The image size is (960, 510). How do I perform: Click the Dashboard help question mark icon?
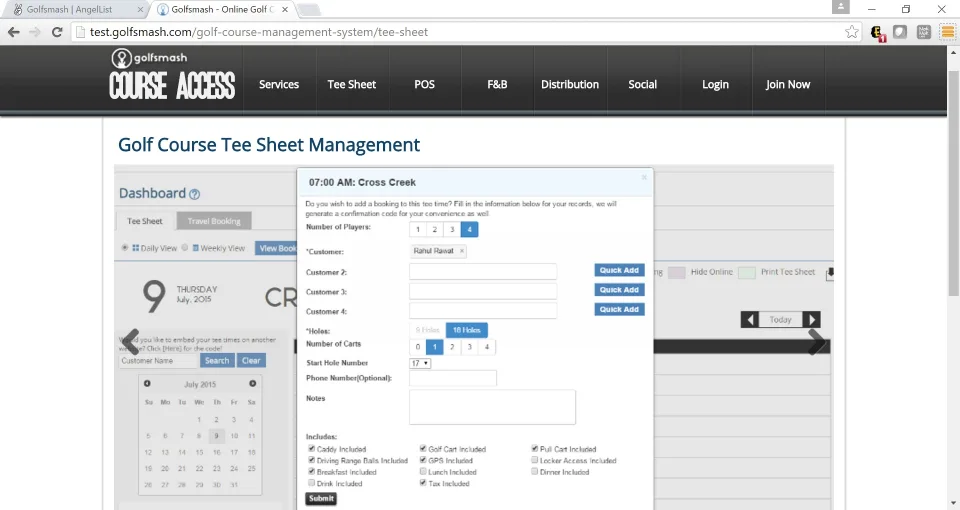pyautogui.click(x=195, y=194)
